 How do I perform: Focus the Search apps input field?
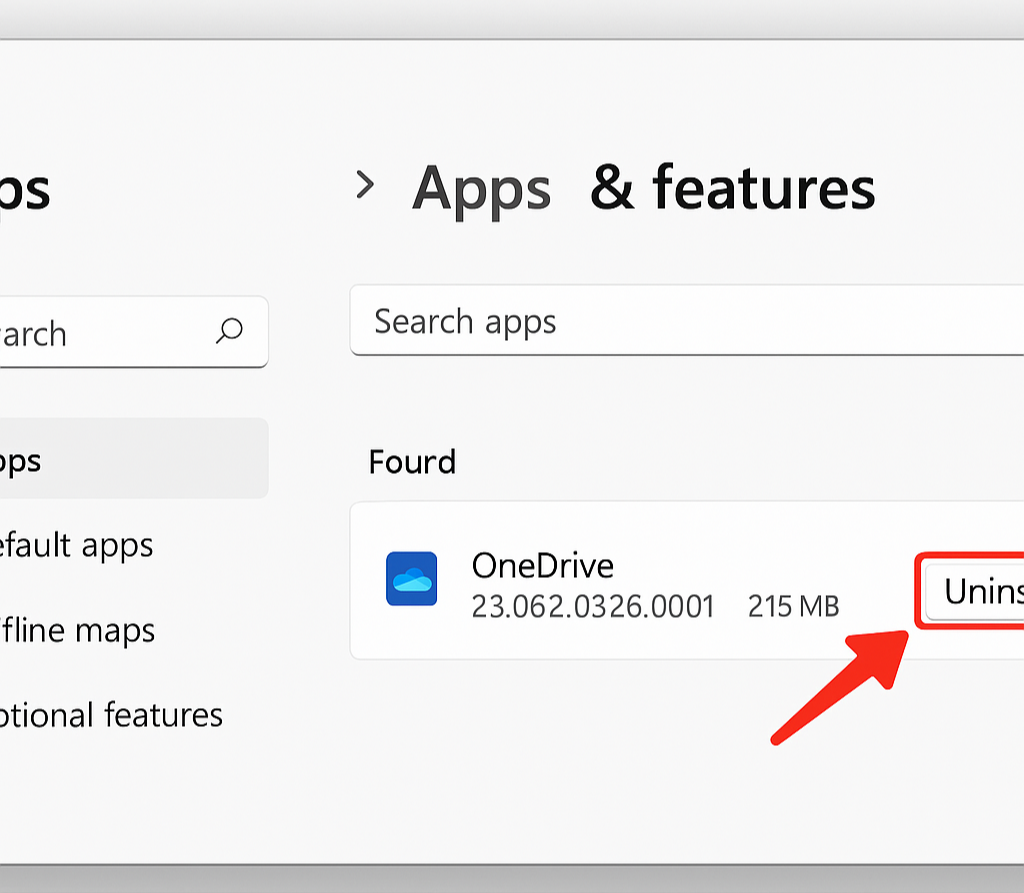tap(686, 321)
